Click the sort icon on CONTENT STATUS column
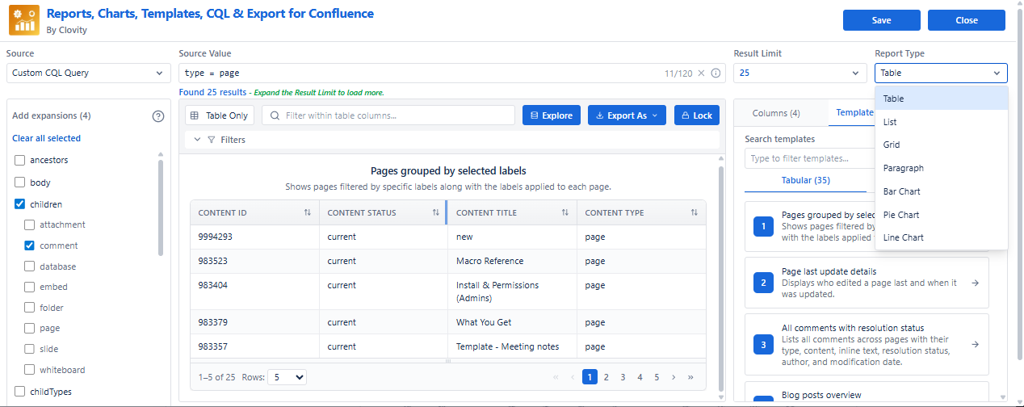 [x=436, y=213]
